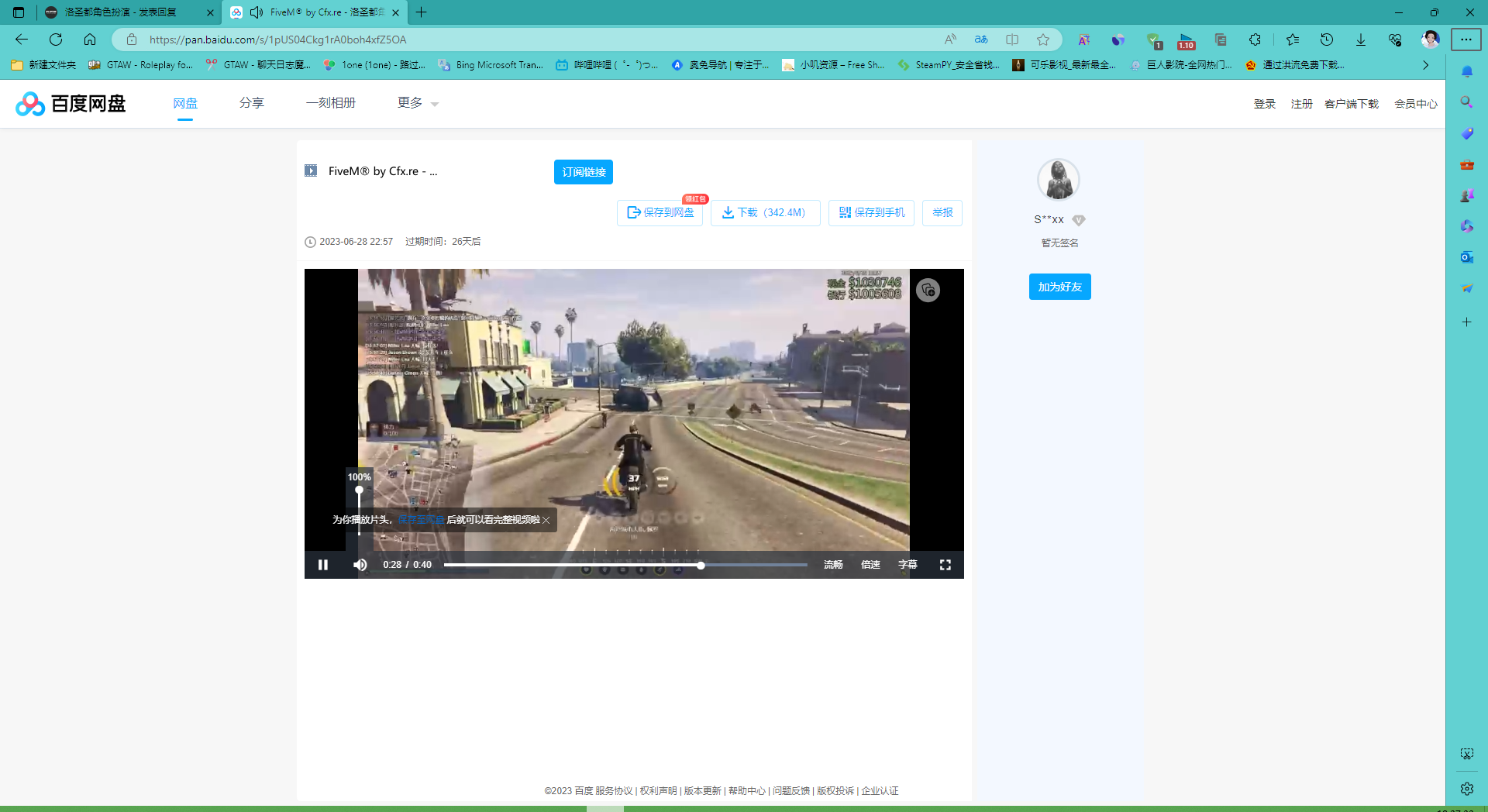Download the 342.4M file

click(x=766, y=212)
